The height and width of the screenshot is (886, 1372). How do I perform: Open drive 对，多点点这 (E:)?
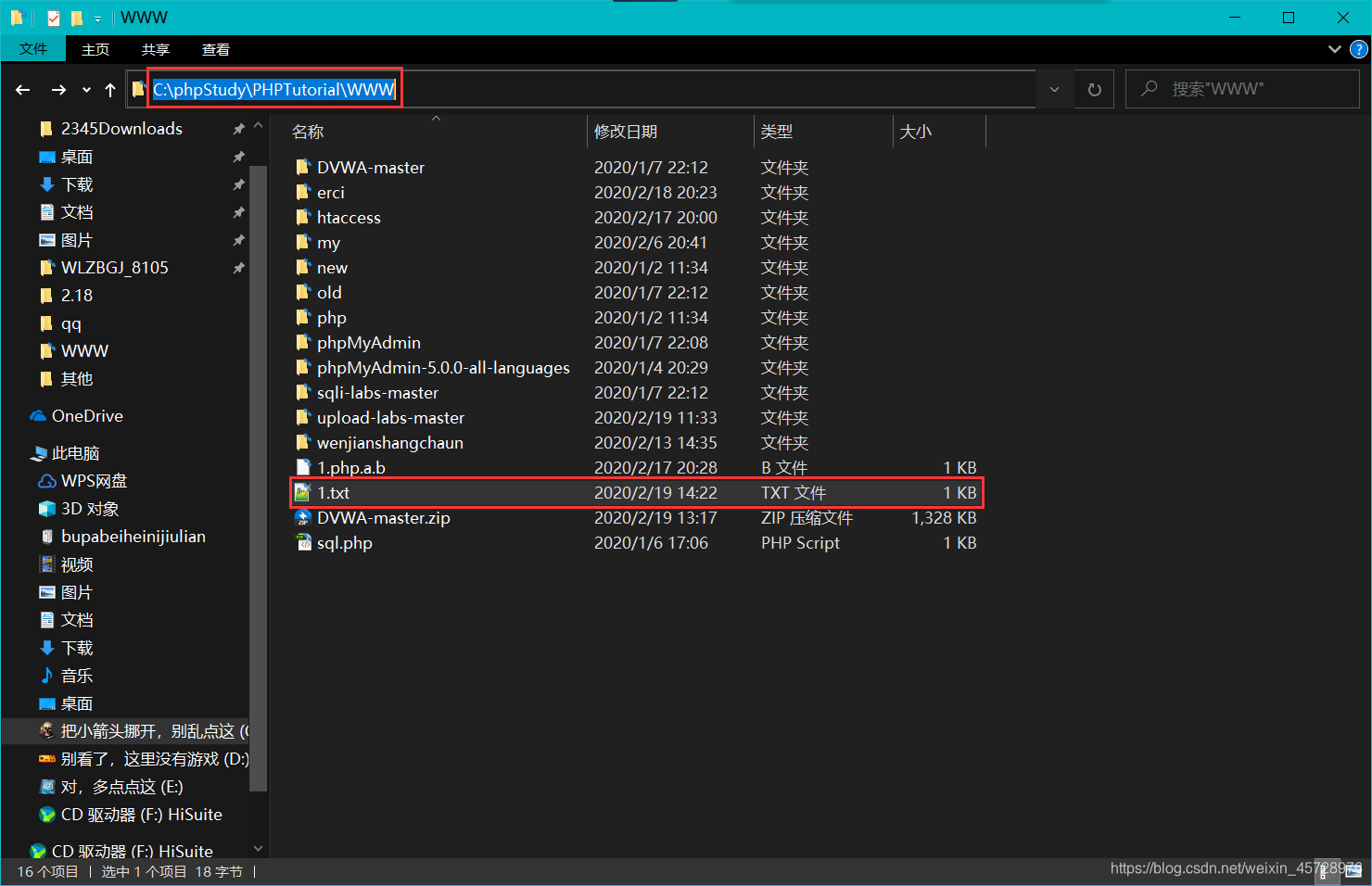(121, 787)
